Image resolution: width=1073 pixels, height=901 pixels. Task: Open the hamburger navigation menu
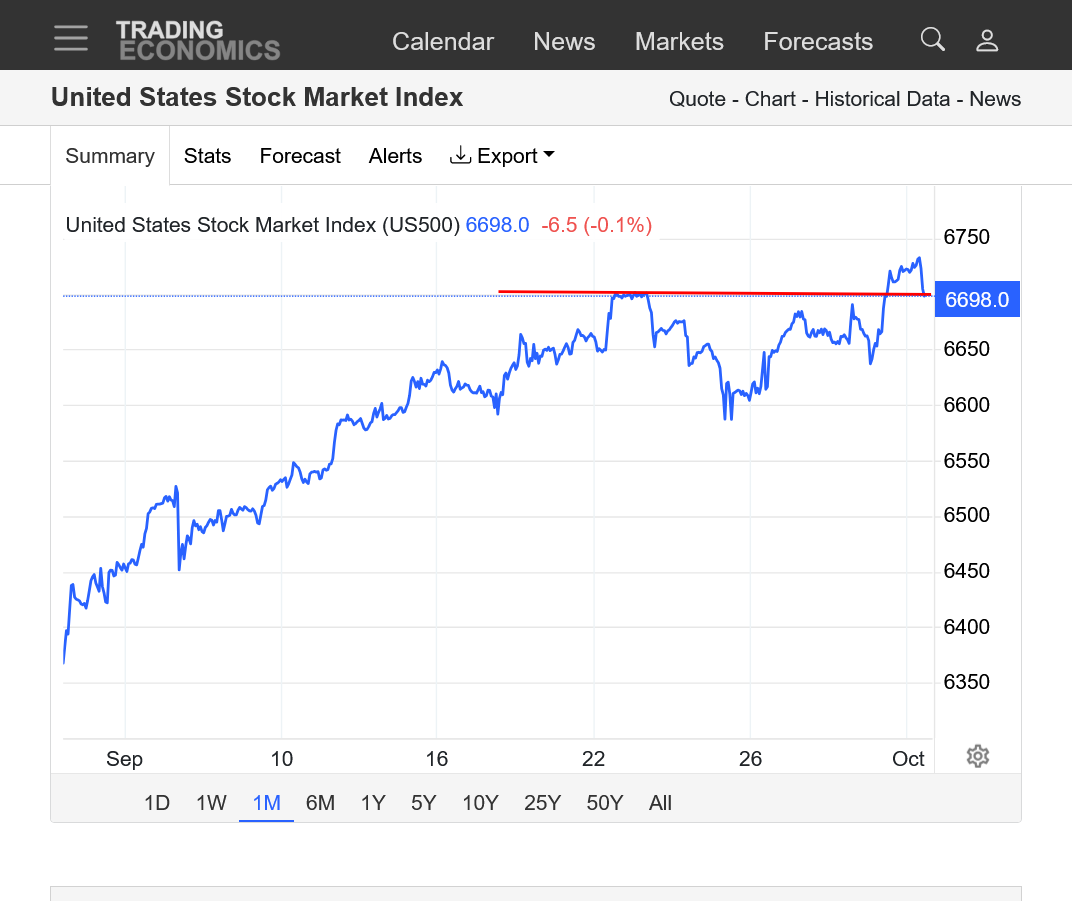tap(71, 39)
